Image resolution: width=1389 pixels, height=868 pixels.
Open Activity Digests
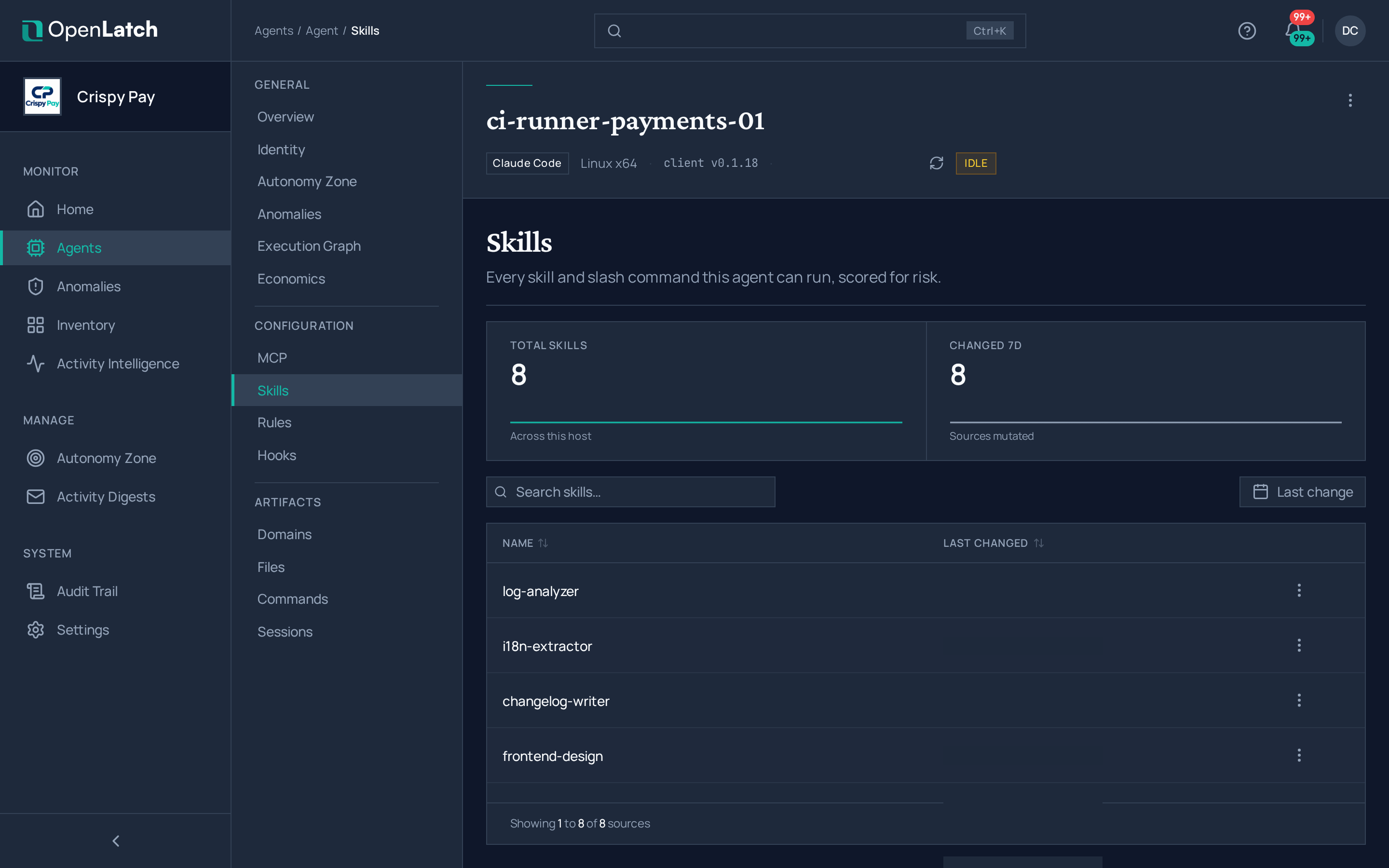point(115,496)
